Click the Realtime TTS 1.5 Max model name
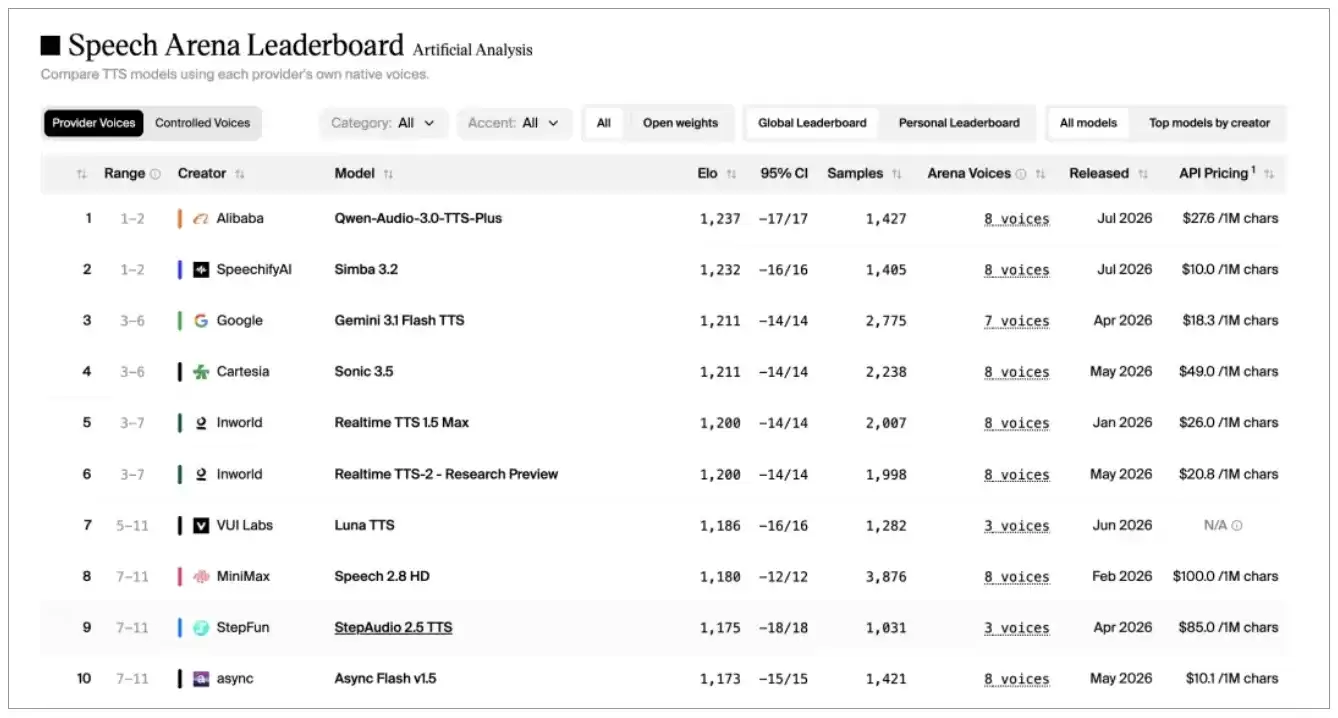The height and width of the screenshot is (718, 1338). click(x=402, y=422)
